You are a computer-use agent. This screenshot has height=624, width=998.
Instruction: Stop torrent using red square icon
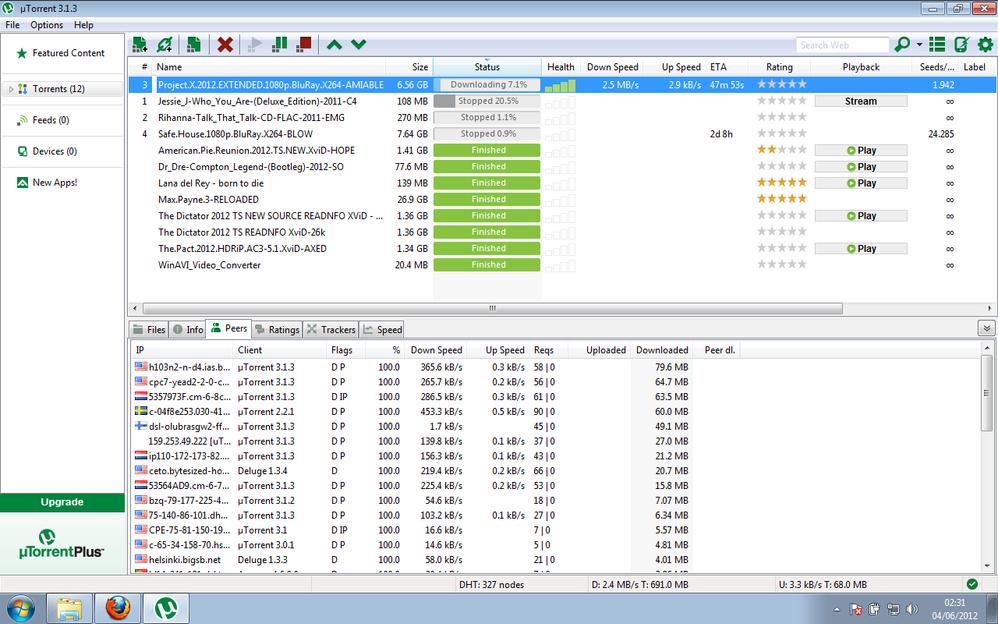tap(304, 45)
